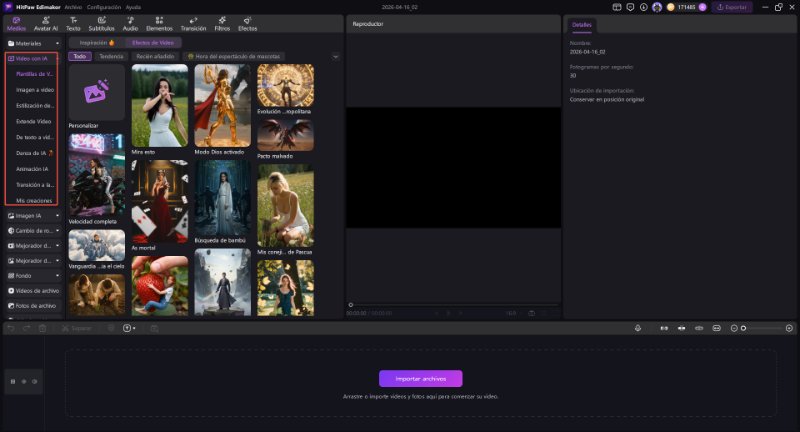The image size is (800, 432).
Task: Click the layout icon in title bar
Action: point(617,7)
